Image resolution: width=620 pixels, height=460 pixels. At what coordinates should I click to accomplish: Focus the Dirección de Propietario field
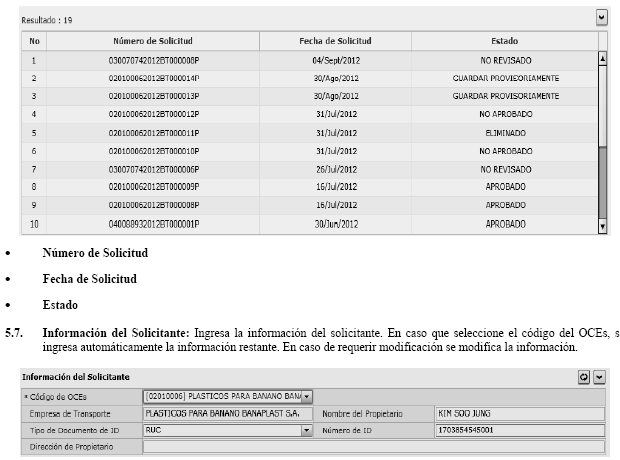pos(374,447)
